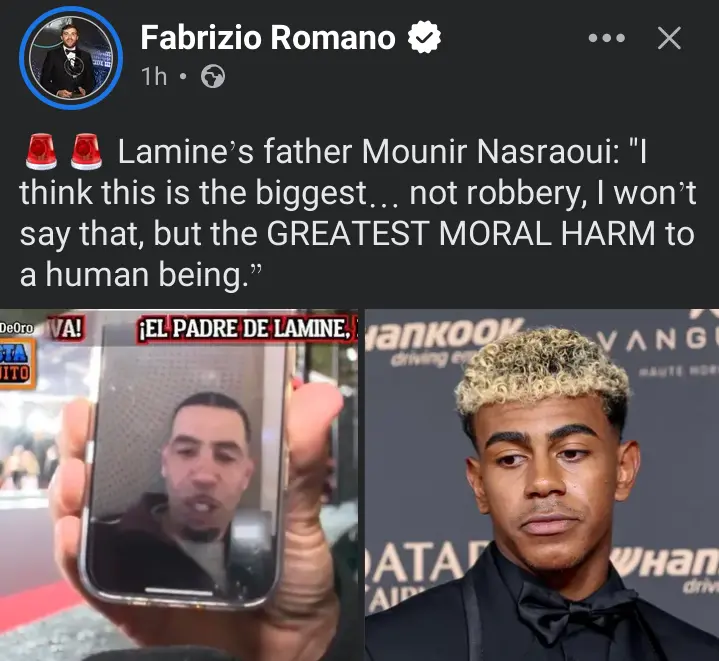Click the EL PADRE DE LAMINE caption banner

click(x=247, y=328)
